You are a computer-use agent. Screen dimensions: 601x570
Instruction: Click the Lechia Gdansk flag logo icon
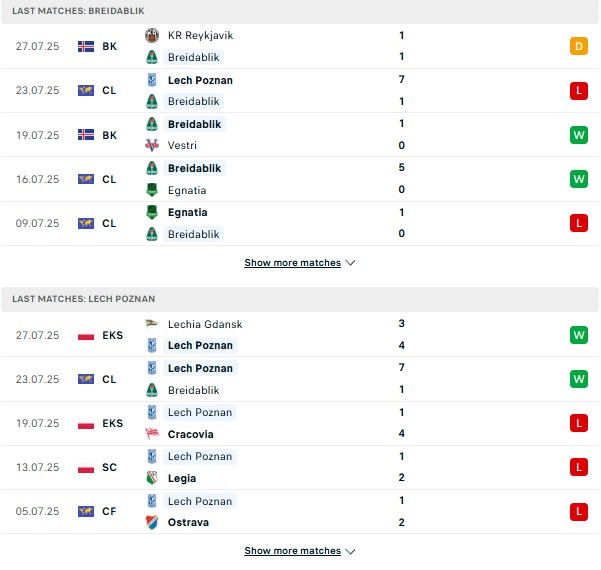[152, 324]
